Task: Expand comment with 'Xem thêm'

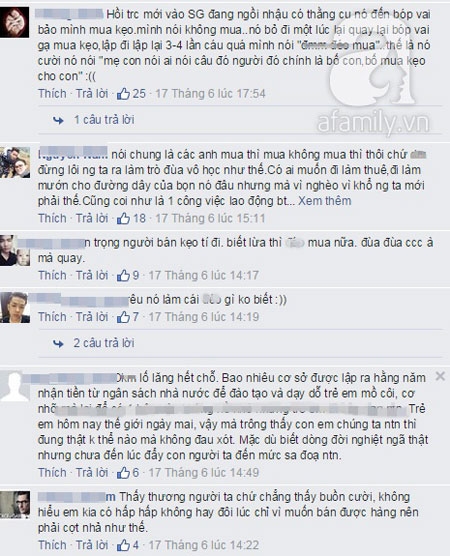Action: point(324,201)
